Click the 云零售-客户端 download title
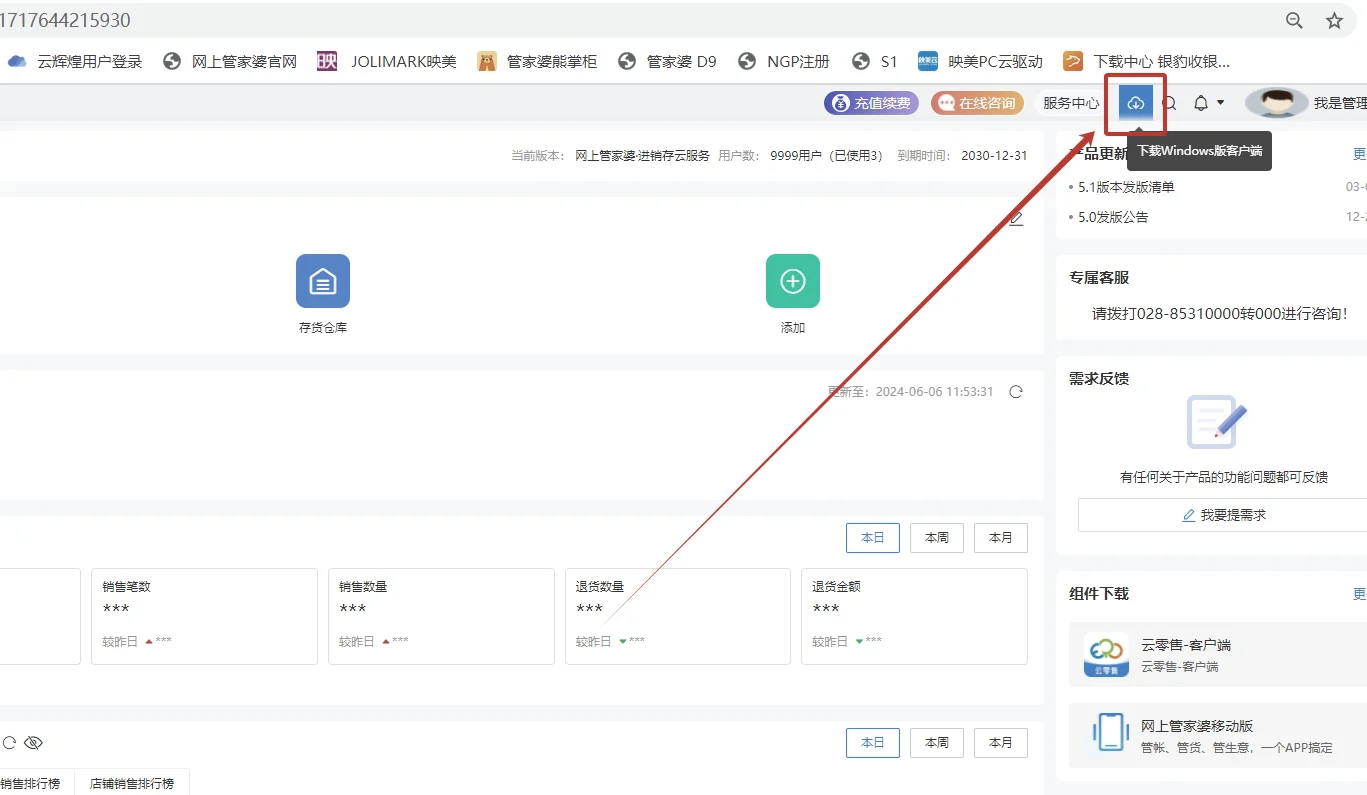Image resolution: width=1367 pixels, height=795 pixels. 1186,645
